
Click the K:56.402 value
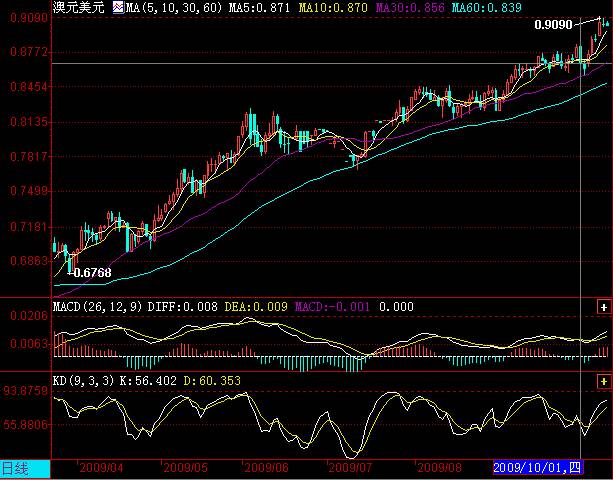(148, 381)
